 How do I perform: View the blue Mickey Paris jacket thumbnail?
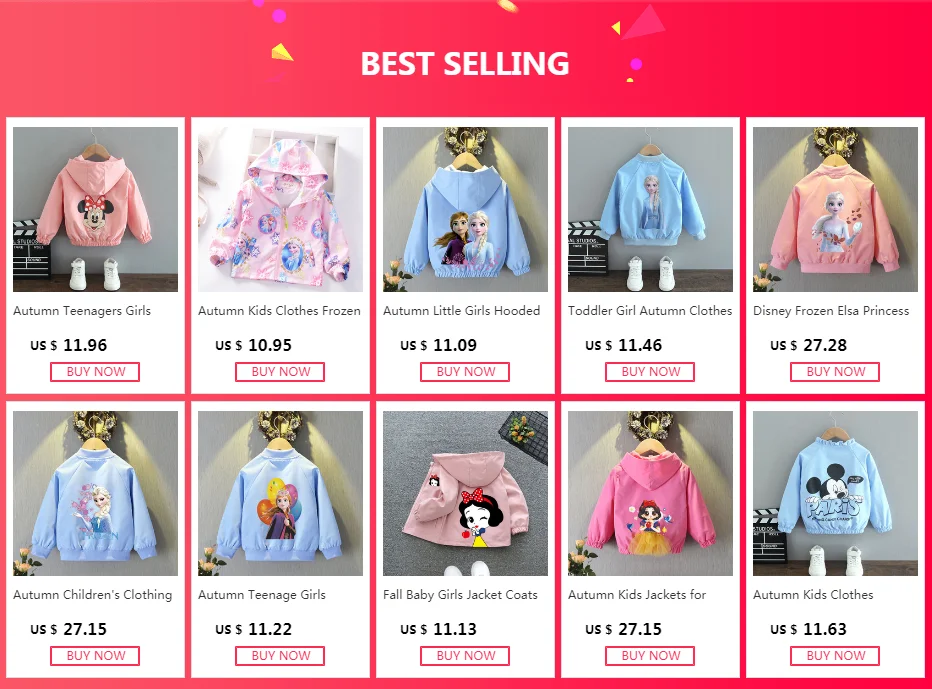pos(835,493)
